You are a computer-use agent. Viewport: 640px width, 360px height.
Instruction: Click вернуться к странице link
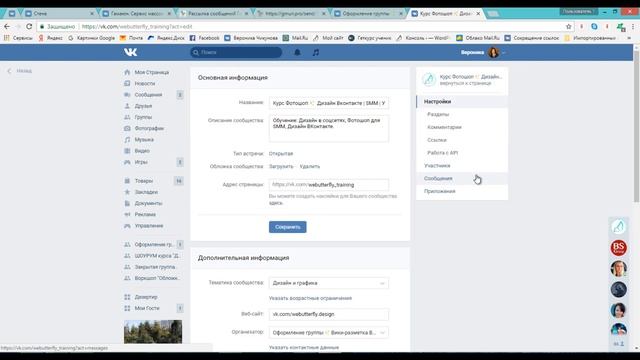[465, 83]
